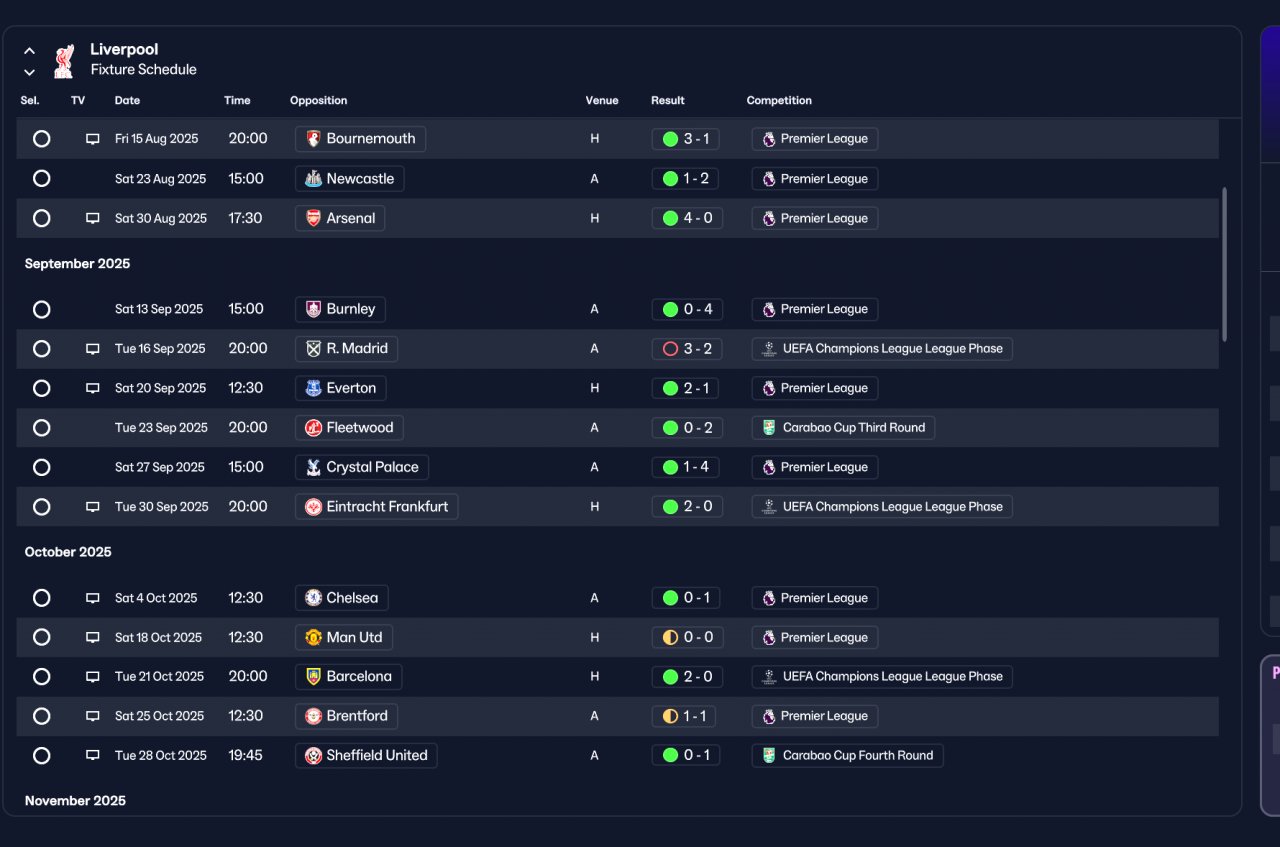The height and width of the screenshot is (847, 1280).
Task: Click the Arsenal club badge icon
Action: (313, 218)
